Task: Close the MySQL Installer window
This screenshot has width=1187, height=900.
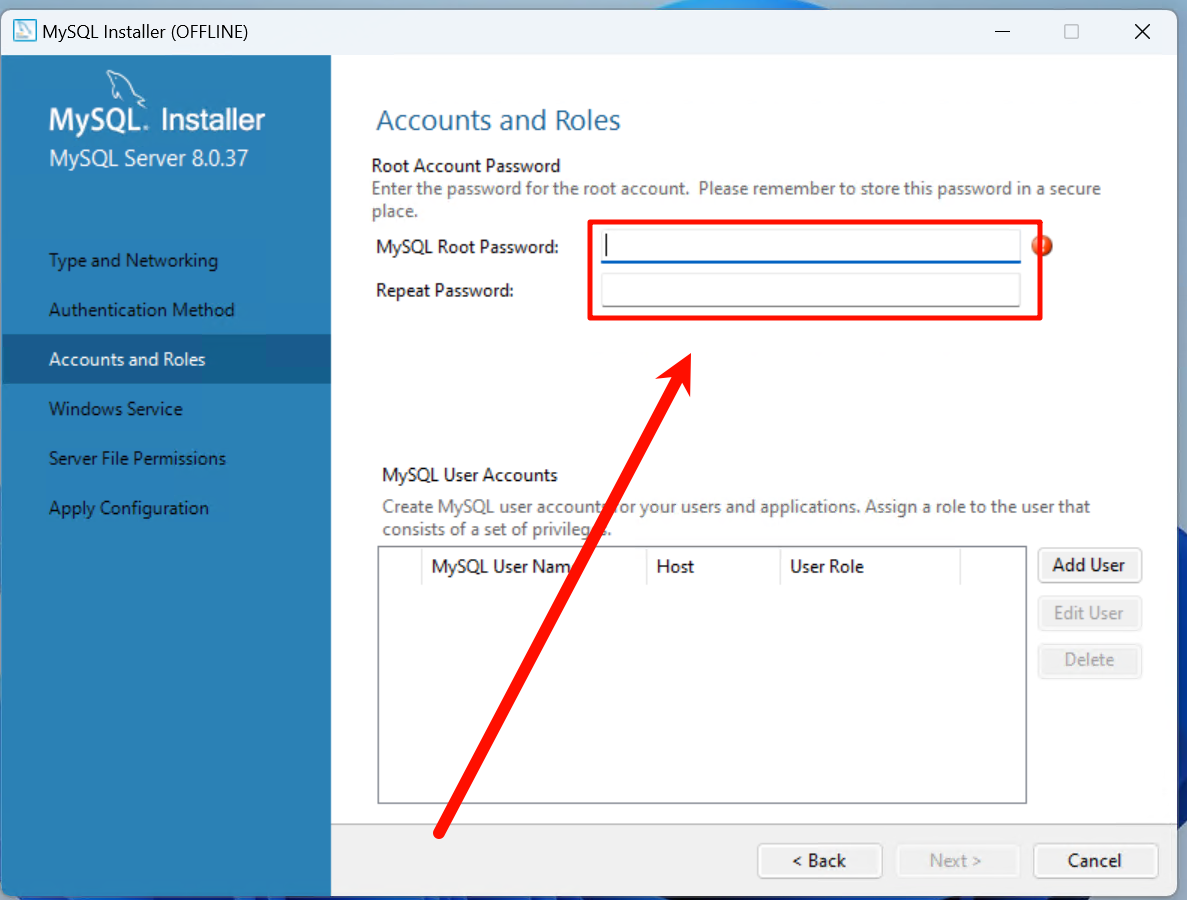Action: [1142, 32]
